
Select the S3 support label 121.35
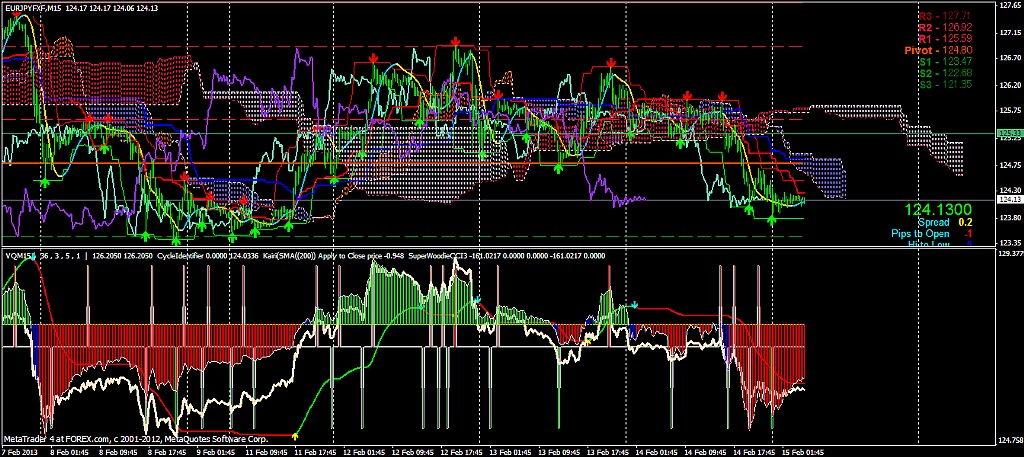pyautogui.click(x=946, y=83)
